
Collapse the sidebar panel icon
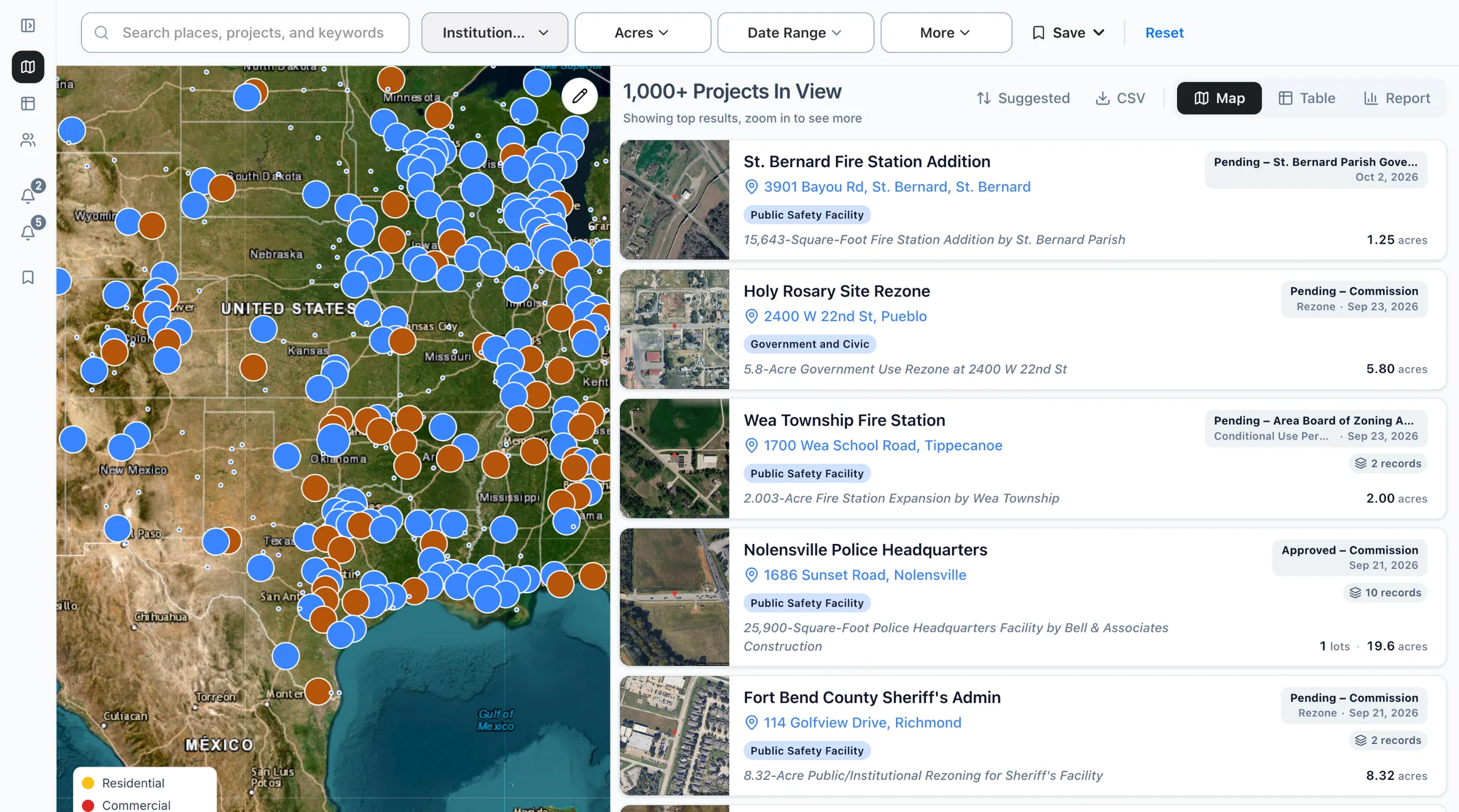coord(28,26)
